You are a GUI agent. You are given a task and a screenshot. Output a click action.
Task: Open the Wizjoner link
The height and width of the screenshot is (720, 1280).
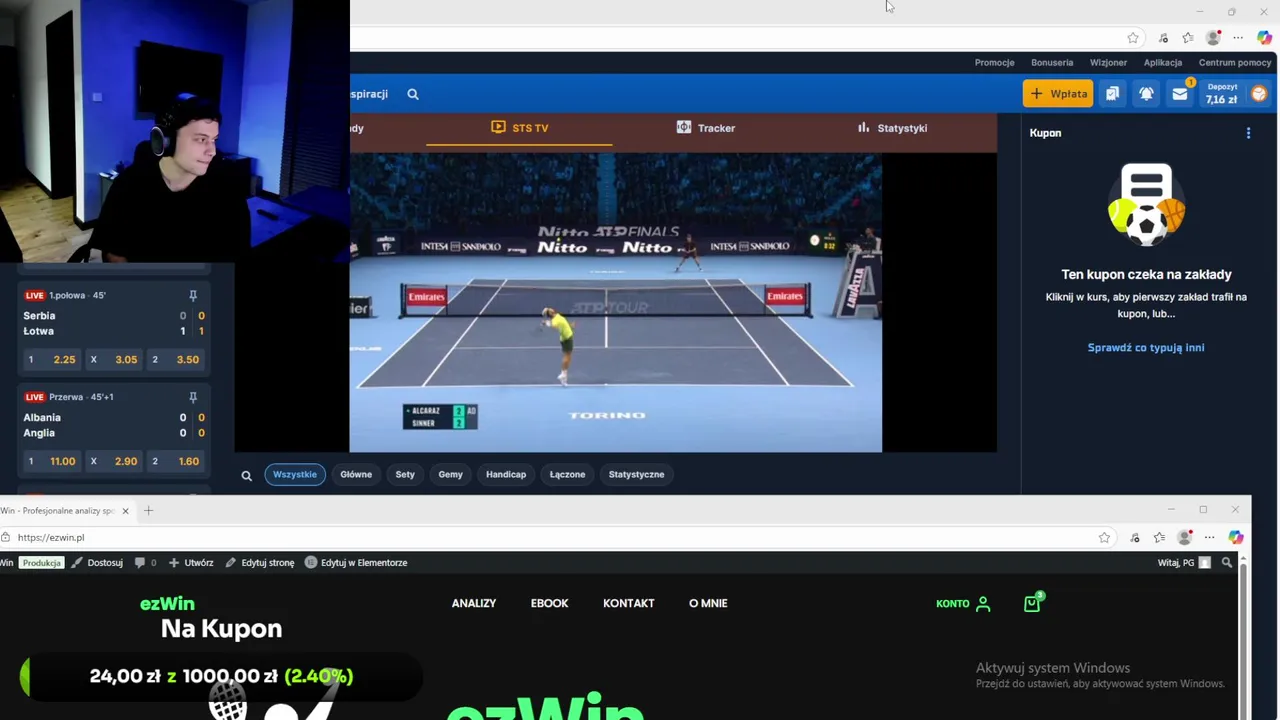tap(1108, 62)
